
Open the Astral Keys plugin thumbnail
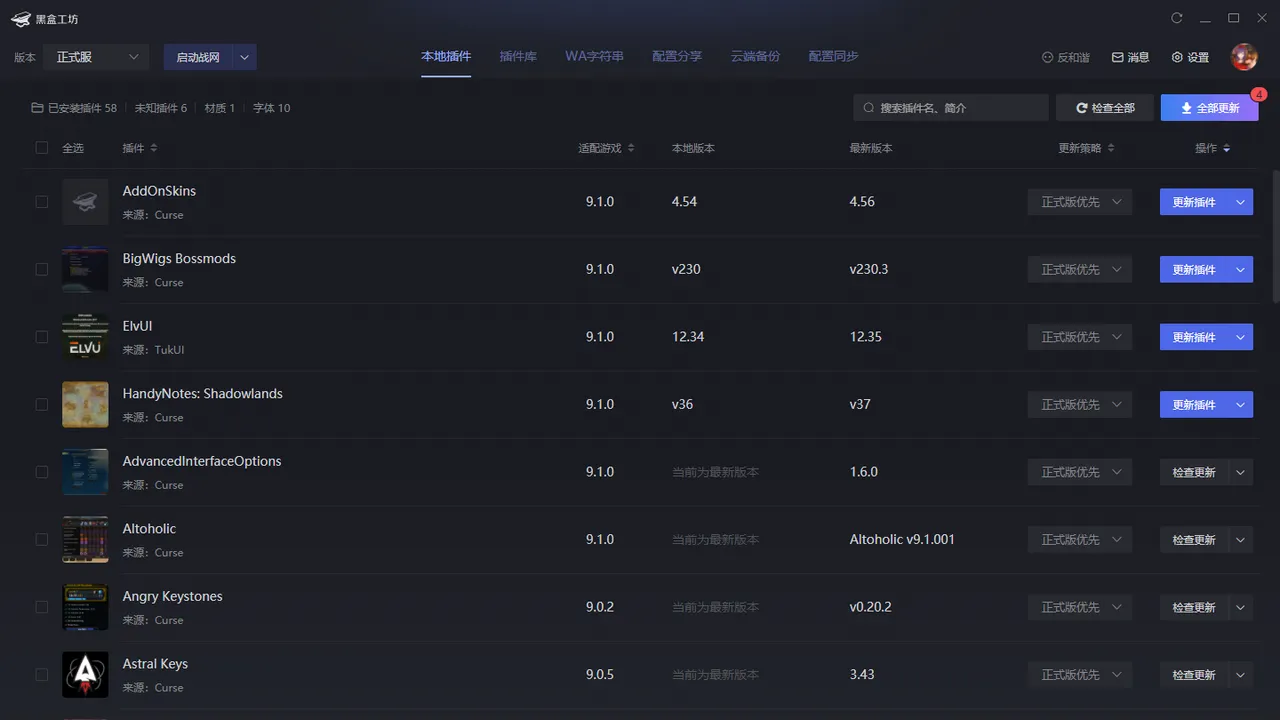[x=85, y=674]
